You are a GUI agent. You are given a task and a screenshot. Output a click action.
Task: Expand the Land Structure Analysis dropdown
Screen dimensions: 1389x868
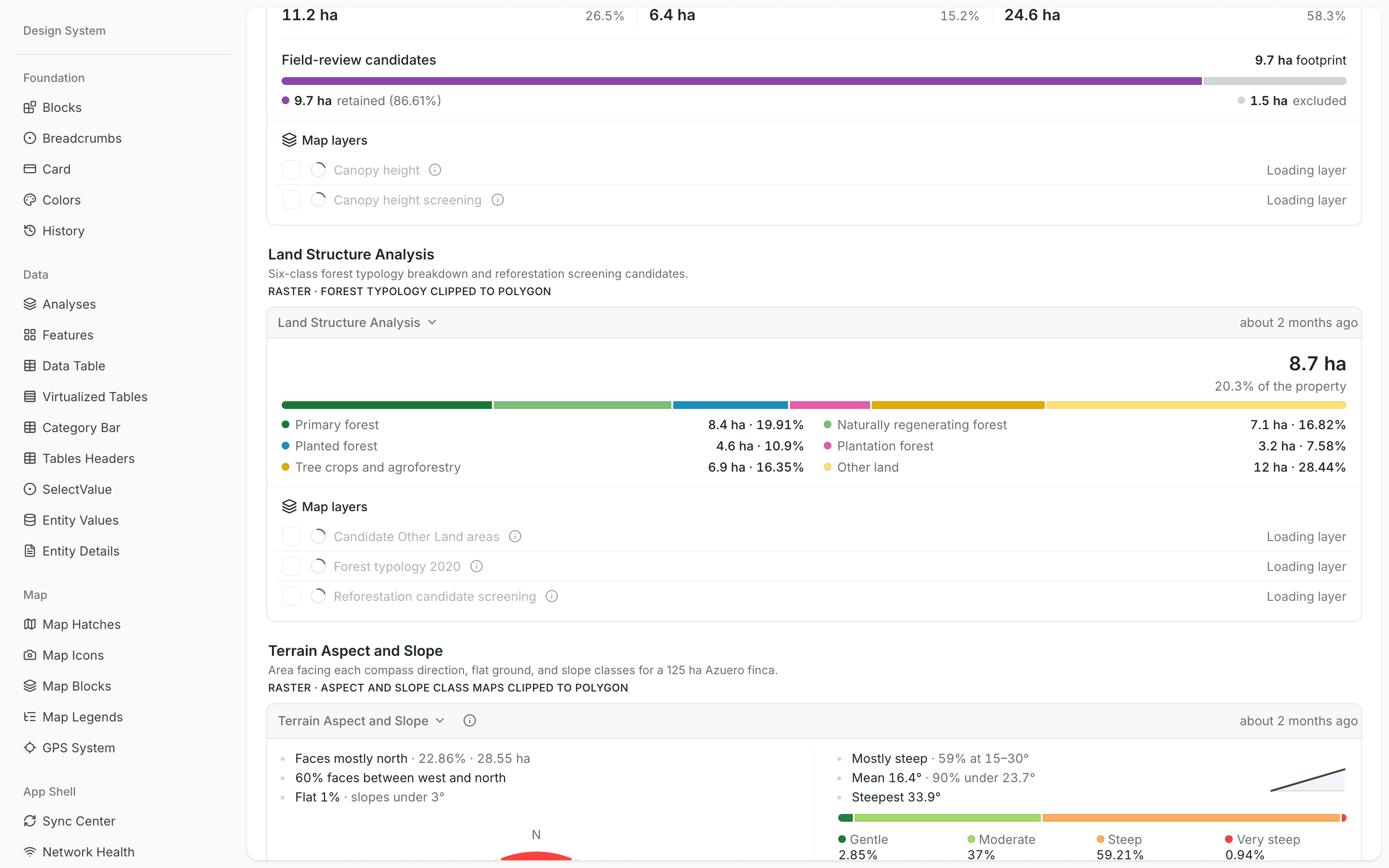[357, 323]
